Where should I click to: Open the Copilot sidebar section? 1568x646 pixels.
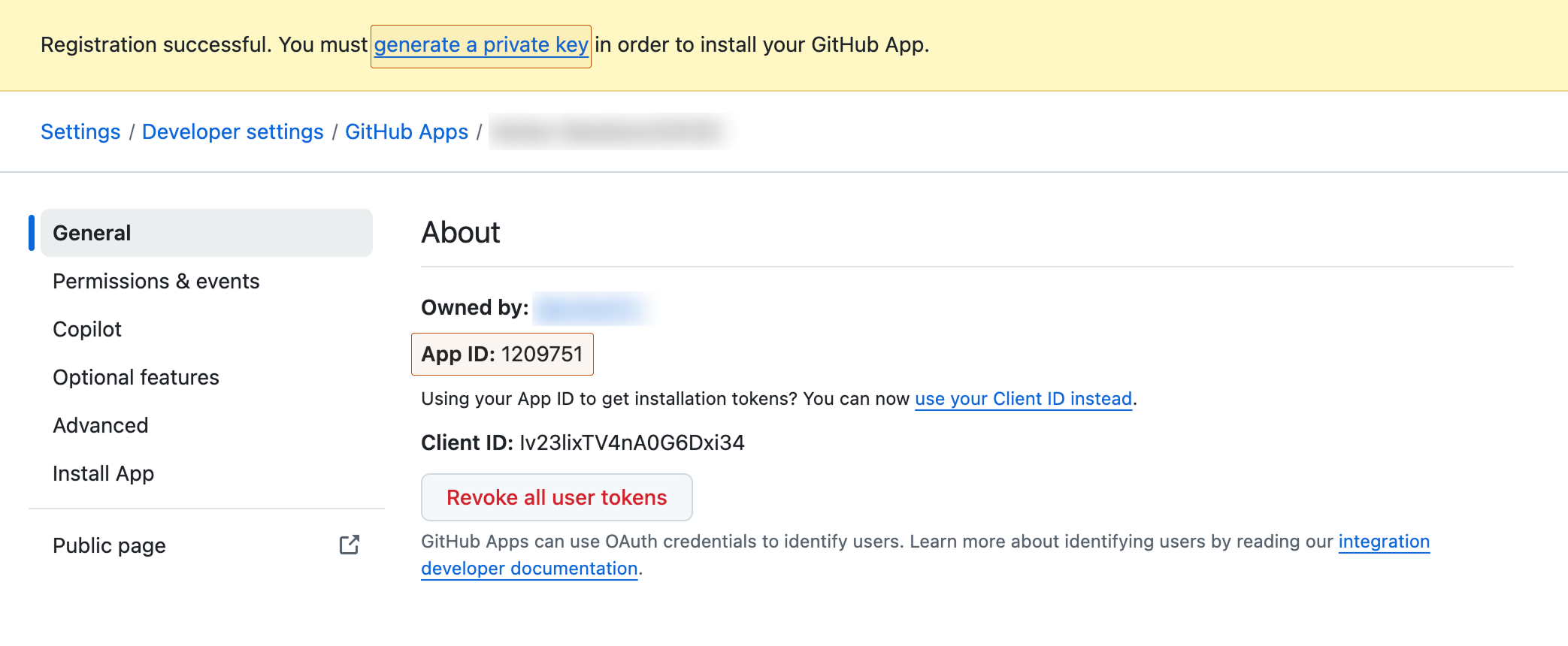[x=86, y=329]
